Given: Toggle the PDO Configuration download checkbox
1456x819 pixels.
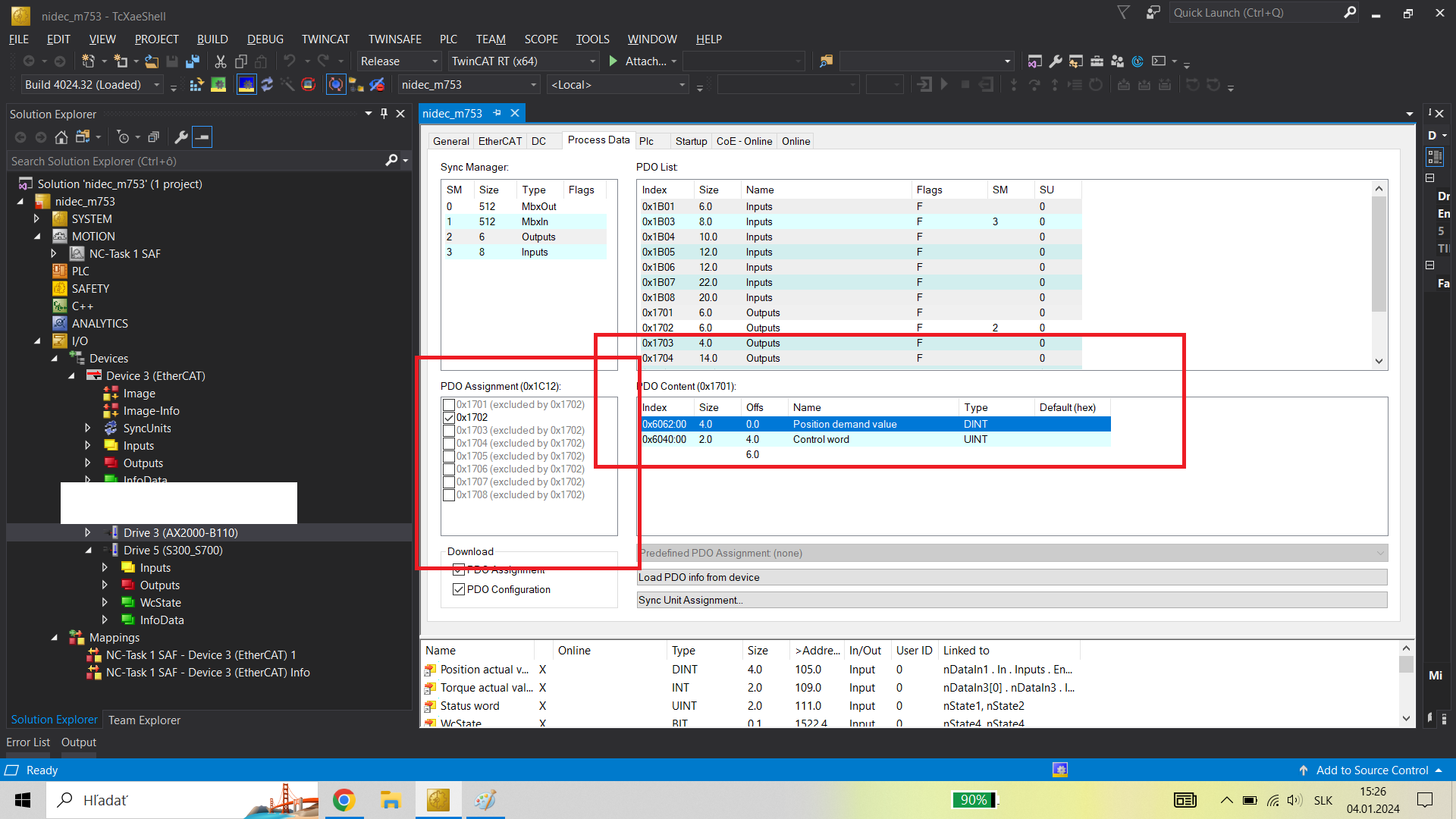Looking at the screenshot, I should point(459,589).
